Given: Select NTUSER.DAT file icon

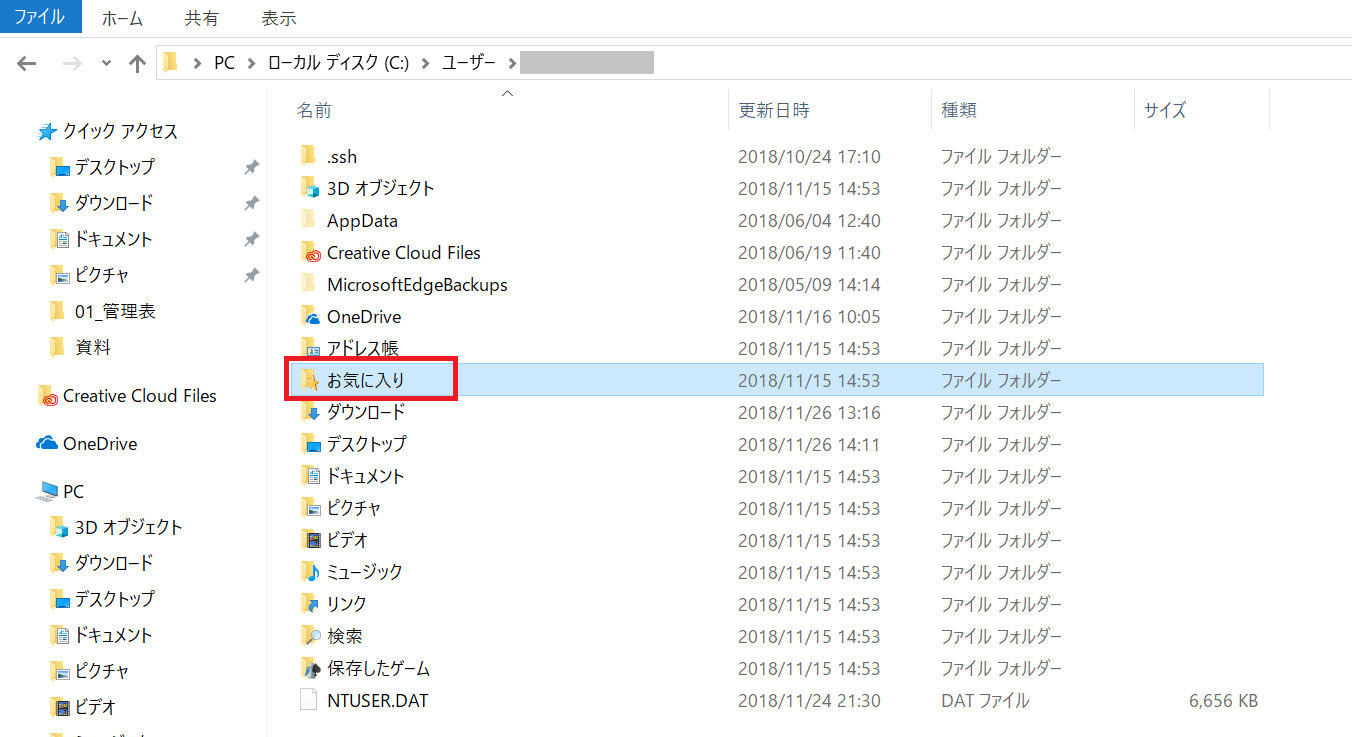Looking at the screenshot, I should pyautogui.click(x=309, y=700).
